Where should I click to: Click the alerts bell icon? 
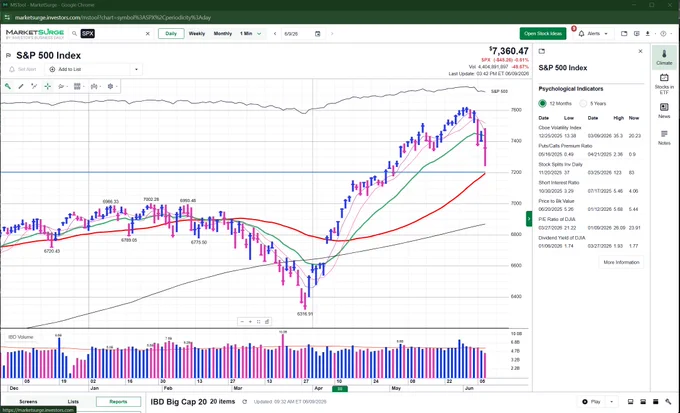[x=581, y=33]
